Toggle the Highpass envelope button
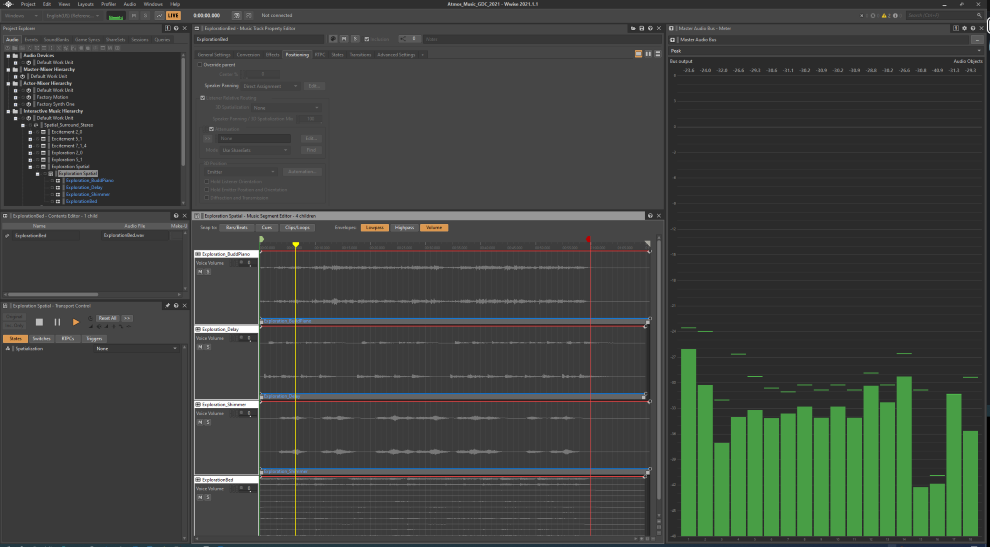Viewport: 990px width, 547px height. pos(404,227)
